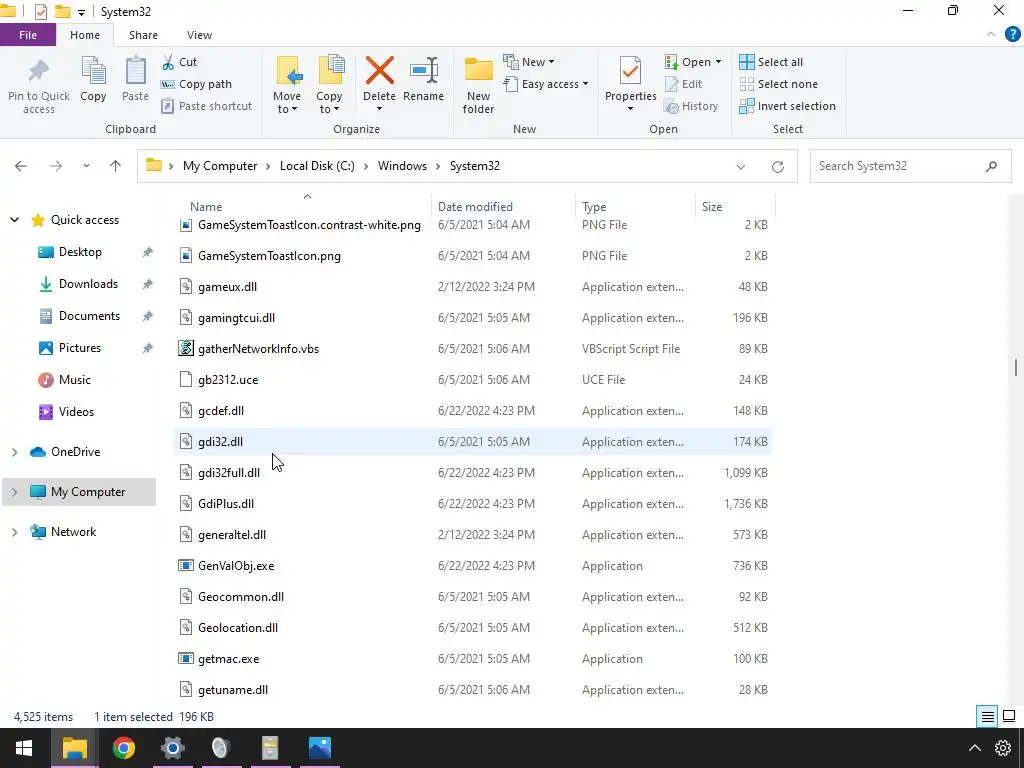Show hidden tray icons chevron
This screenshot has width=1024, height=768.
point(974,748)
